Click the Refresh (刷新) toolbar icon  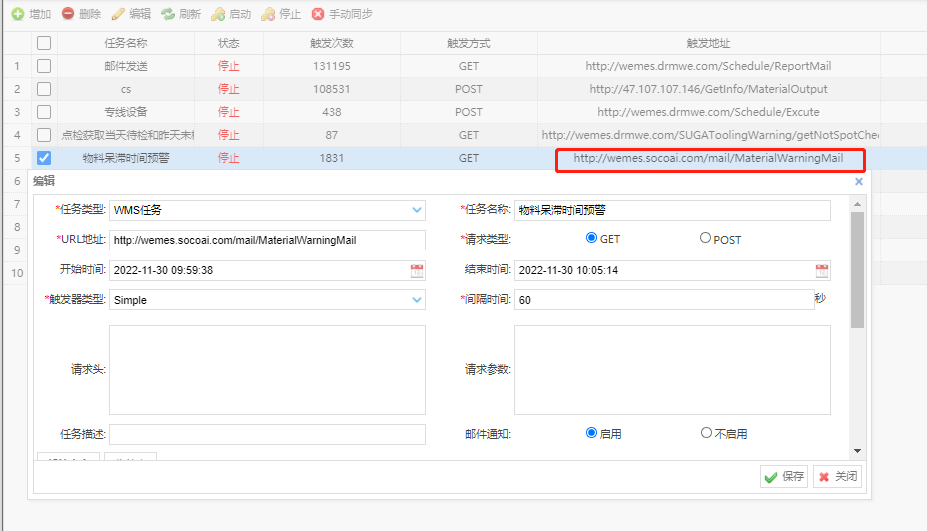tap(168, 14)
